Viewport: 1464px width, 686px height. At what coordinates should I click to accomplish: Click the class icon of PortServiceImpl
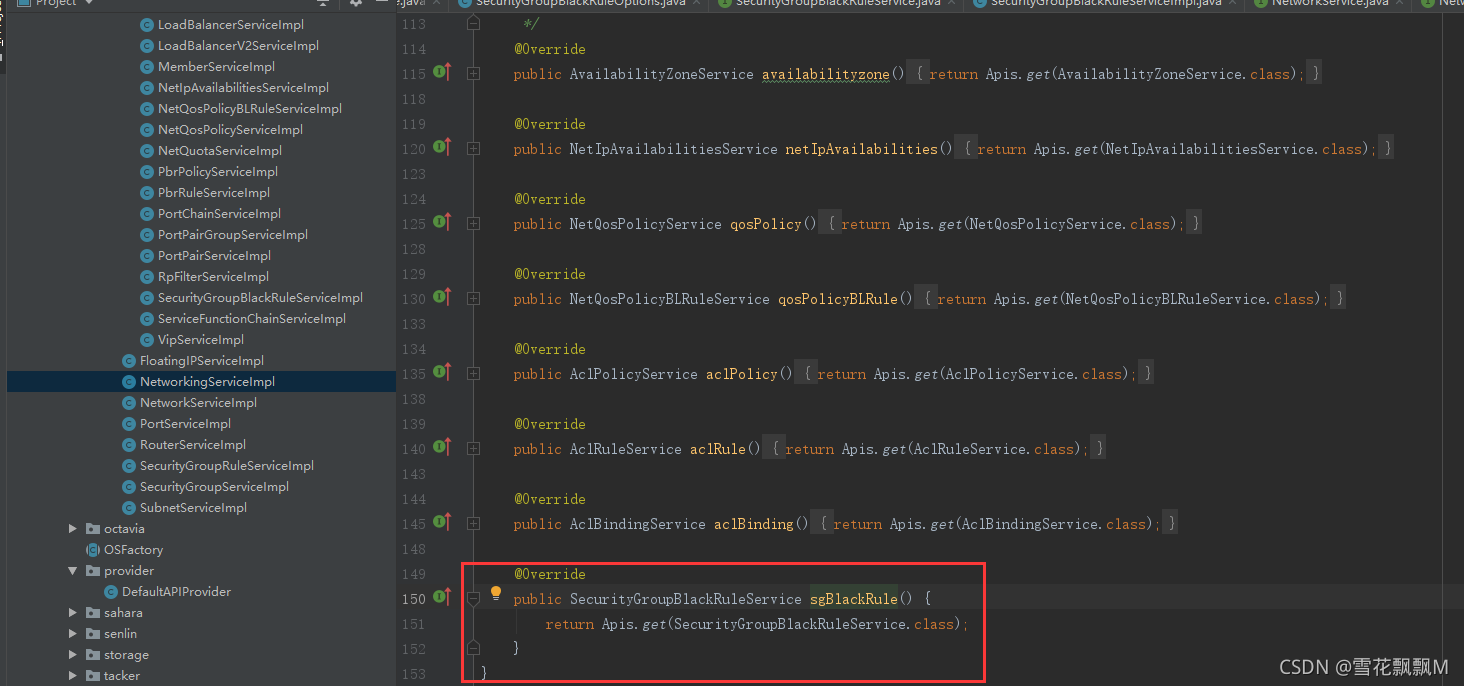coord(129,424)
